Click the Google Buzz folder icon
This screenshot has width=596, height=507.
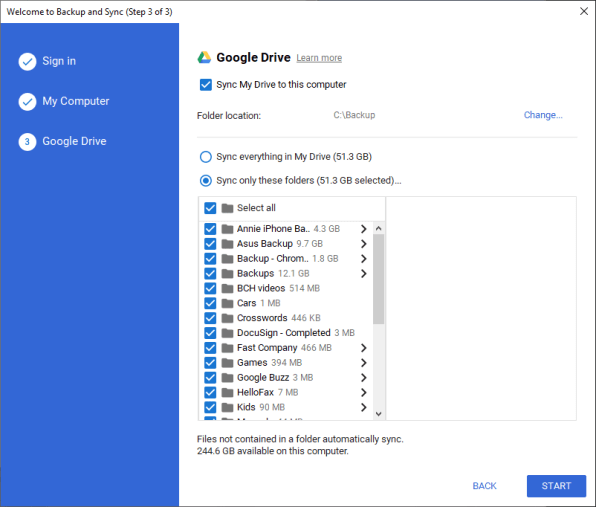[227, 378]
